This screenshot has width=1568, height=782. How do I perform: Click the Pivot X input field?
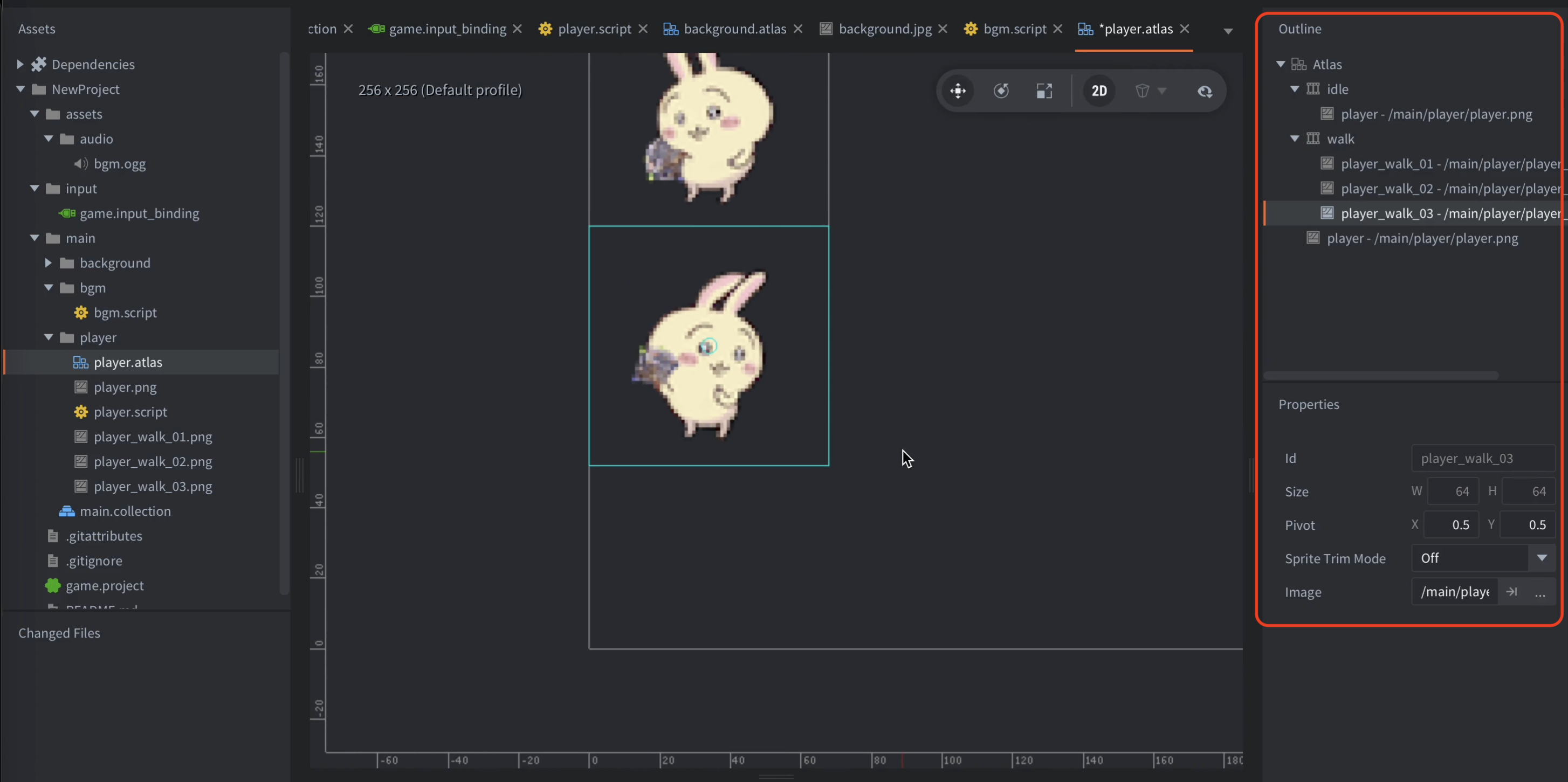tap(1452, 524)
